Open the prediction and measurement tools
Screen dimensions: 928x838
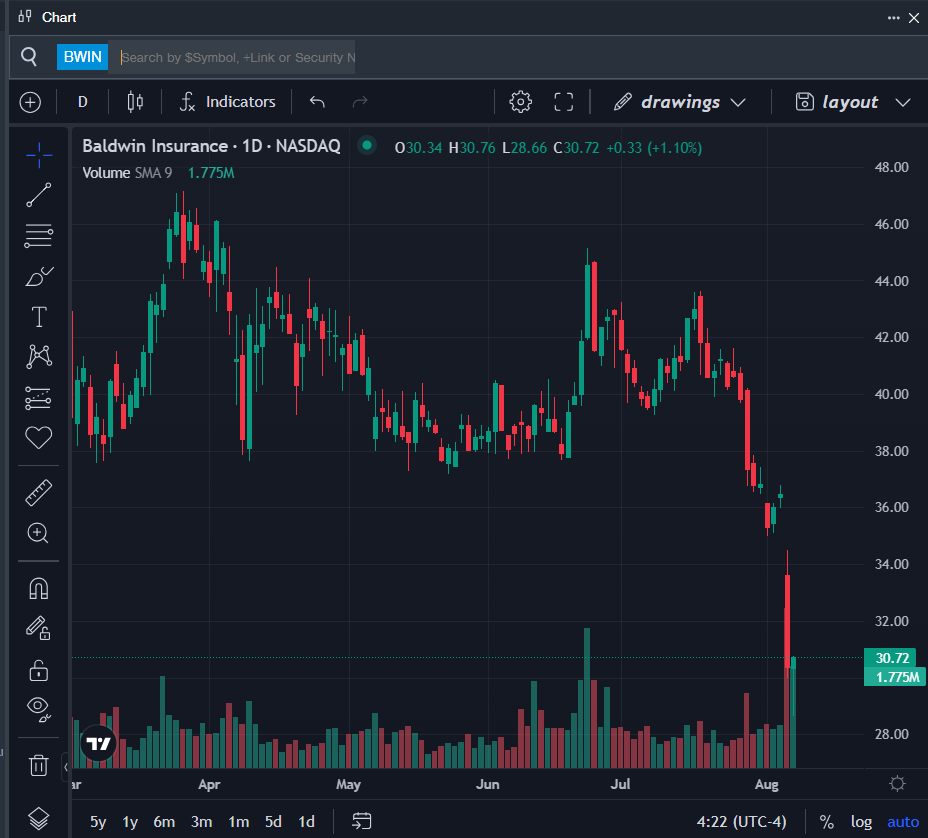[39, 398]
